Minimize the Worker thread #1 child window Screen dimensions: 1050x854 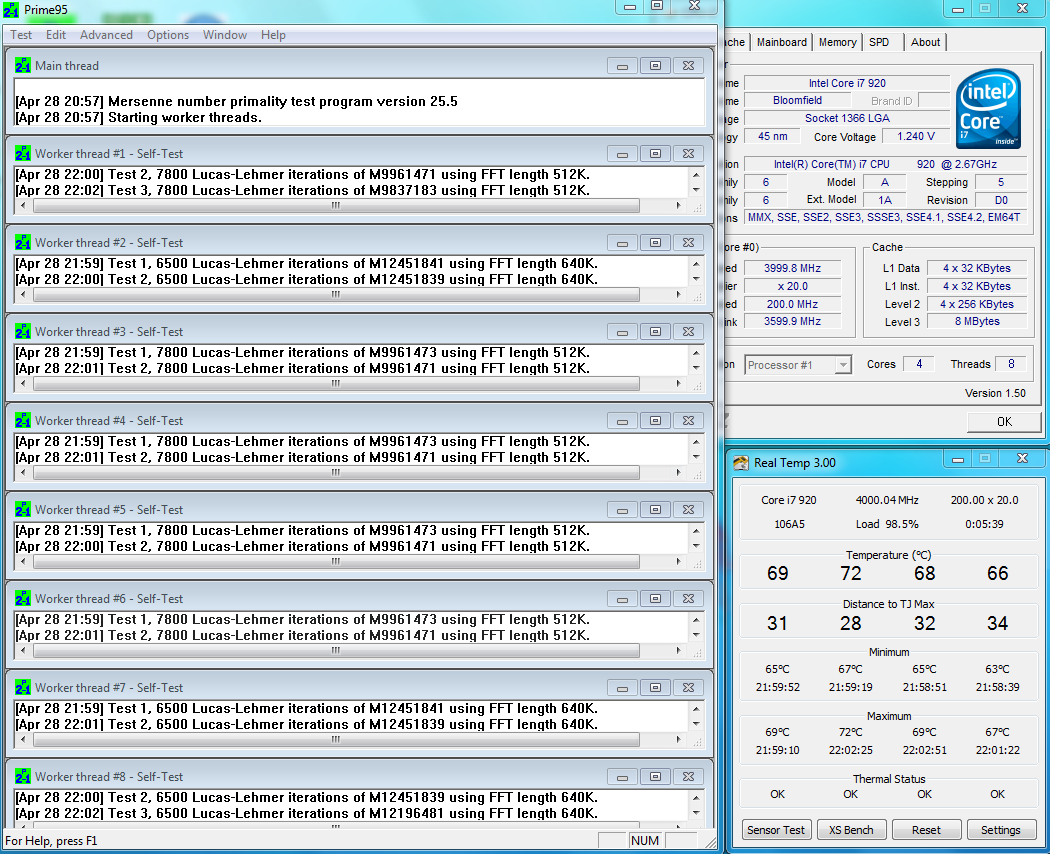coord(622,154)
